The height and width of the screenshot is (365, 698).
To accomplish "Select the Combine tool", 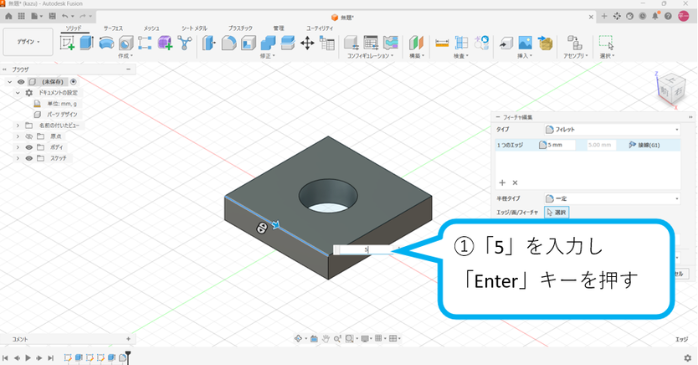I will (268, 43).
